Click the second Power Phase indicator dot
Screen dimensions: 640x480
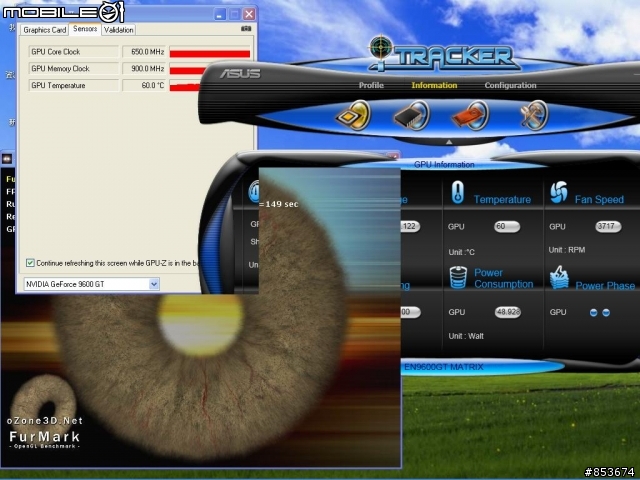[x=606, y=313]
